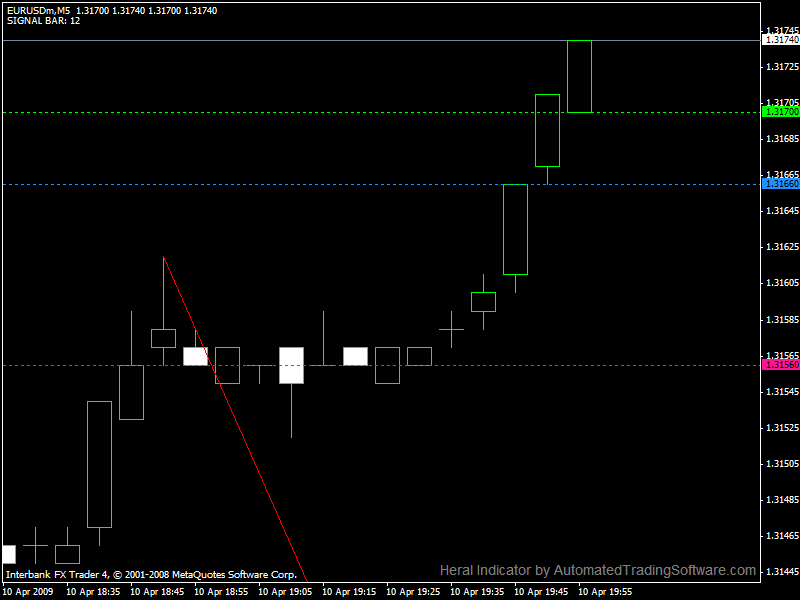The width and height of the screenshot is (800, 600).
Task: Click the 10 Apr 19:25 time label
Action: click(413, 592)
